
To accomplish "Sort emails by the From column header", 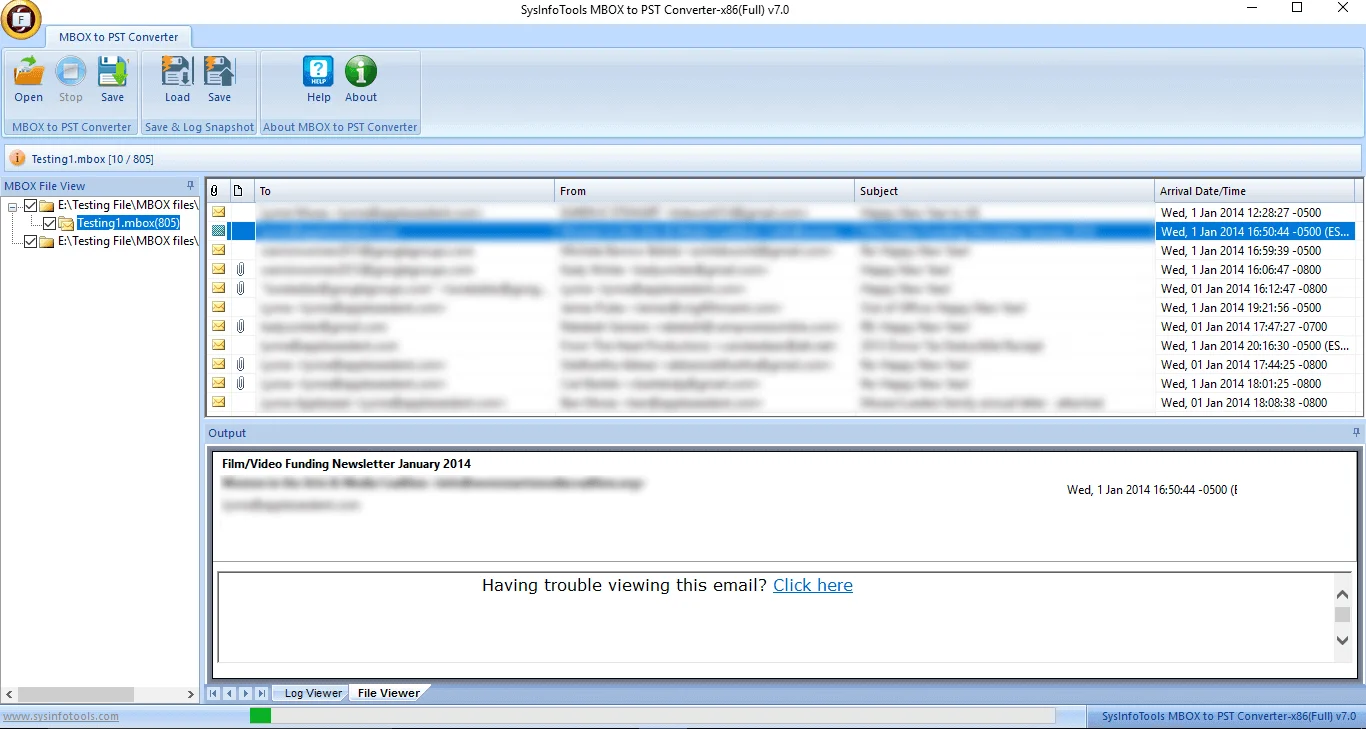I will click(x=705, y=191).
